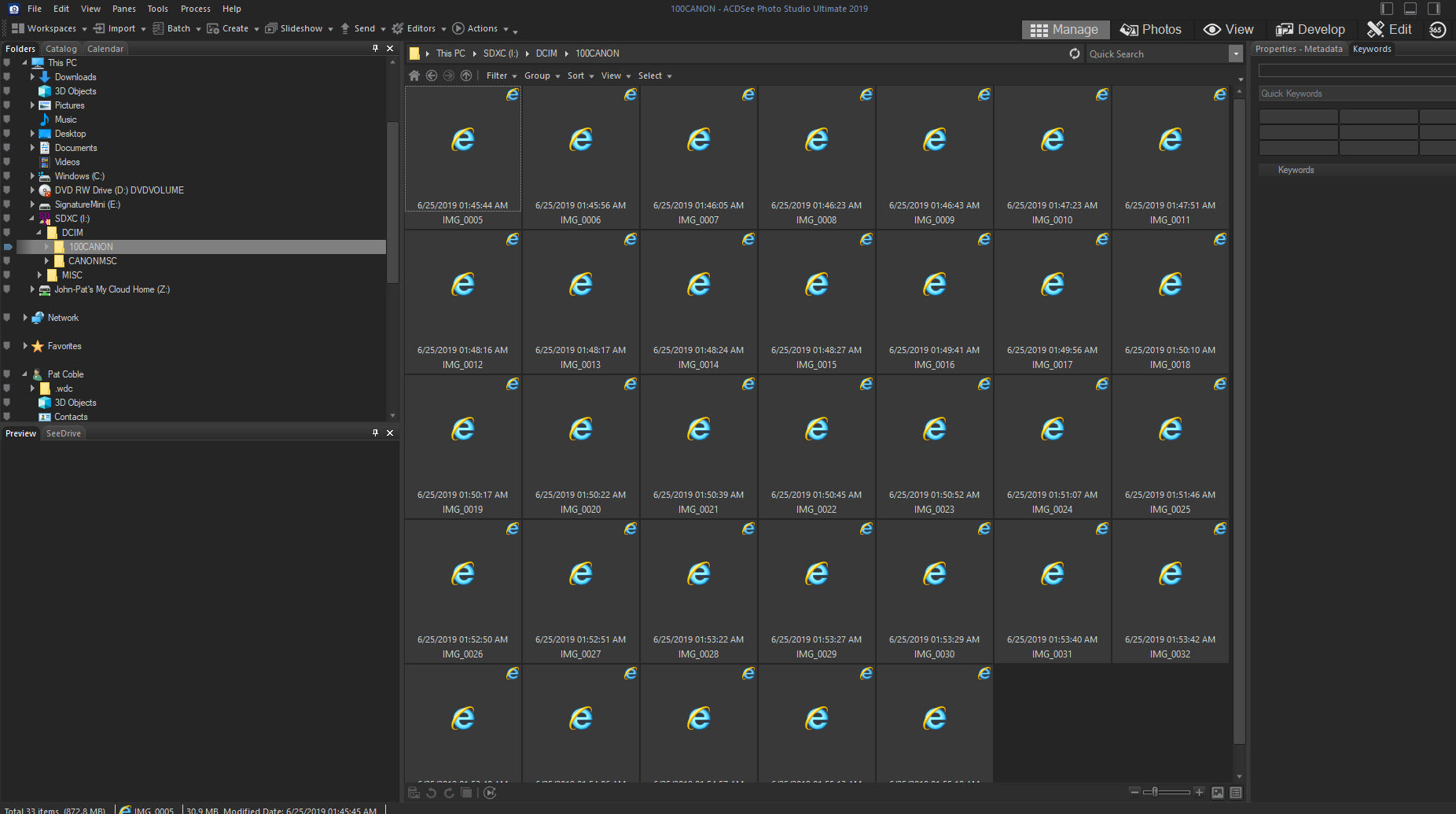This screenshot has width=1456, height=814.
Task: Click the Back arrow navigation icon
Action: tap(432, 76)
